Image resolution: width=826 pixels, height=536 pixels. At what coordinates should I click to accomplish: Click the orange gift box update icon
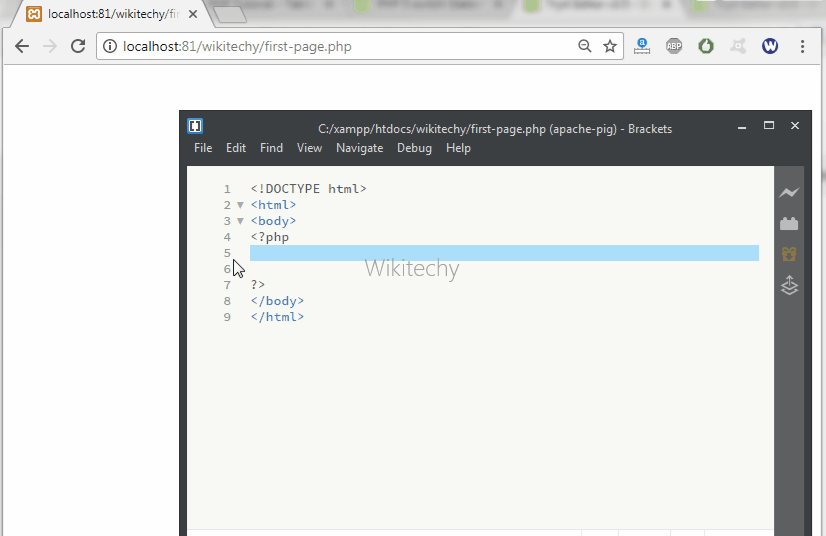[x=790, y=255]
